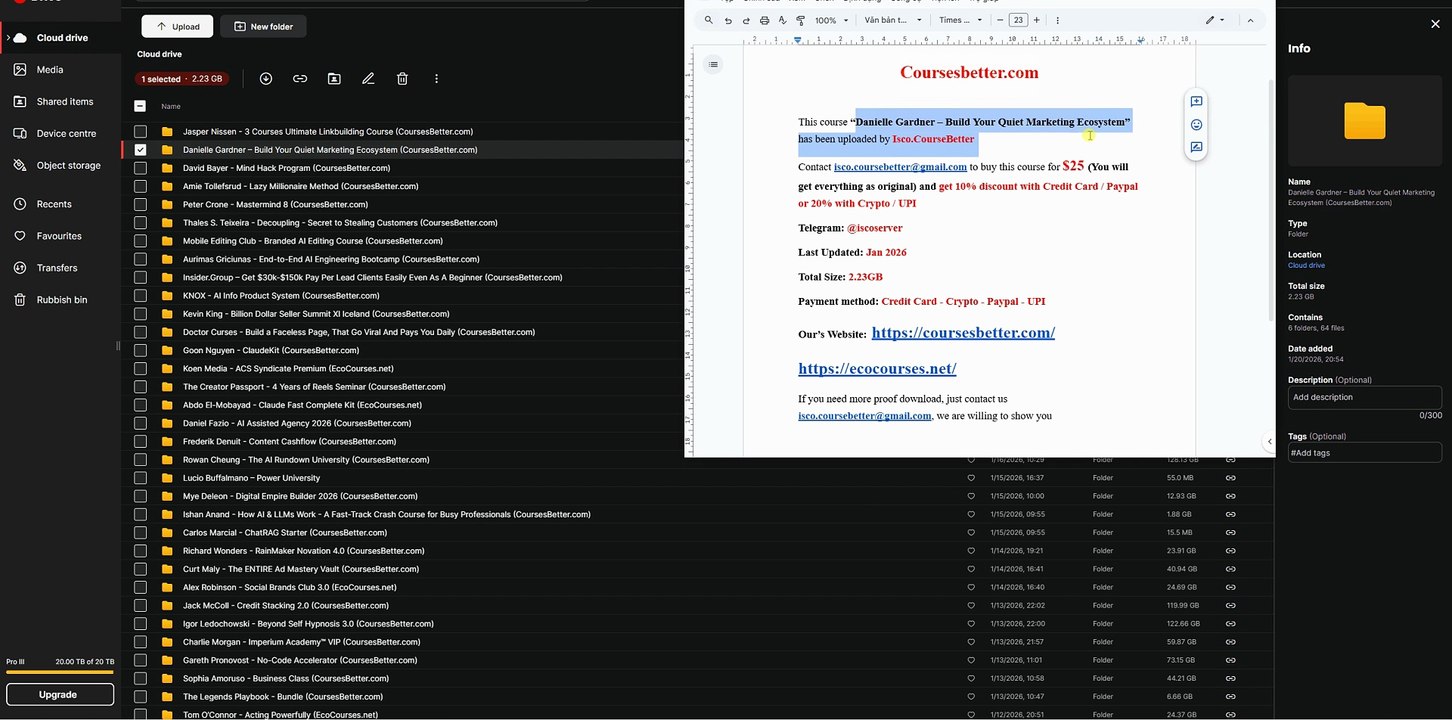This screenshot has width=1452, height=720.
Task: Click link icon on Mye Deleon row
Action: click(1230, 496)
